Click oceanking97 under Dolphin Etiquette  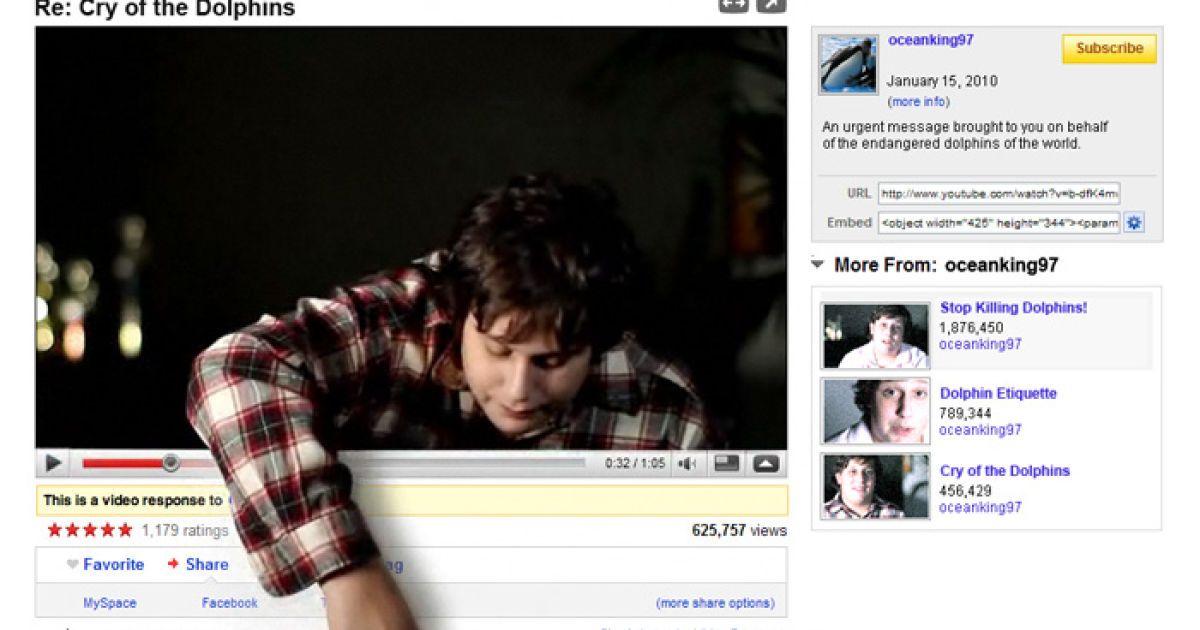tap(980, 430)
